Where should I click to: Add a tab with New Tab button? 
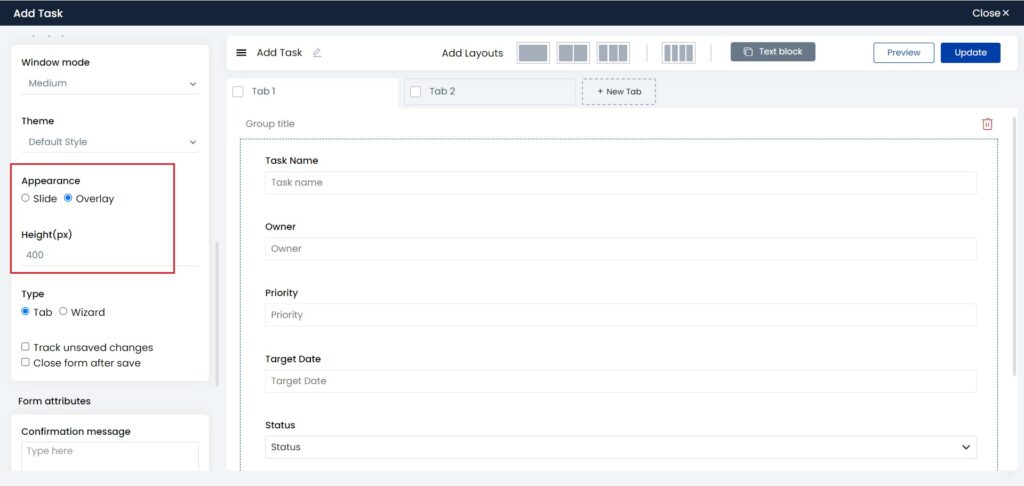coord(619,92)
